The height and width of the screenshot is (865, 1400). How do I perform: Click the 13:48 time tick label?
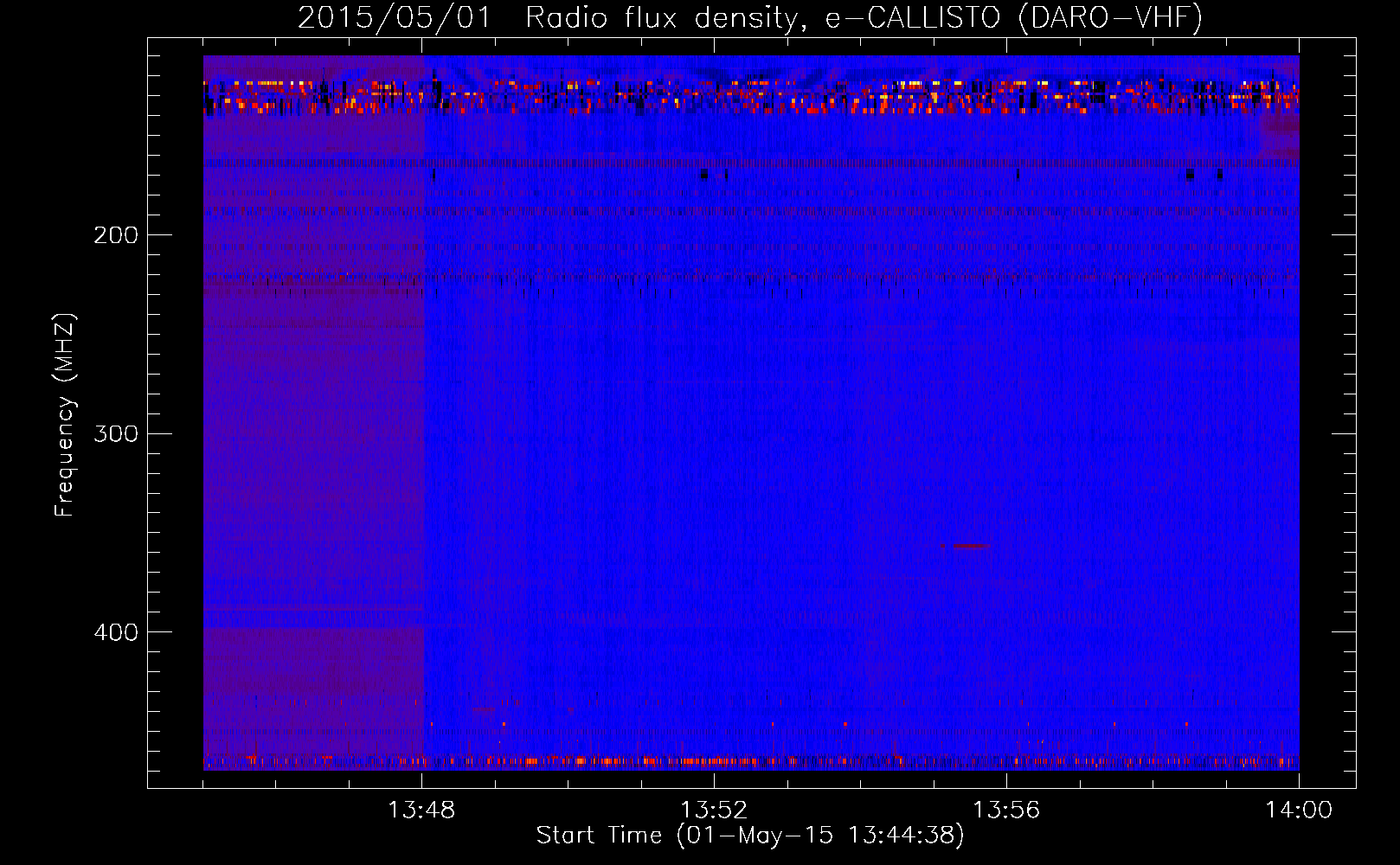[x=421, y=811]
